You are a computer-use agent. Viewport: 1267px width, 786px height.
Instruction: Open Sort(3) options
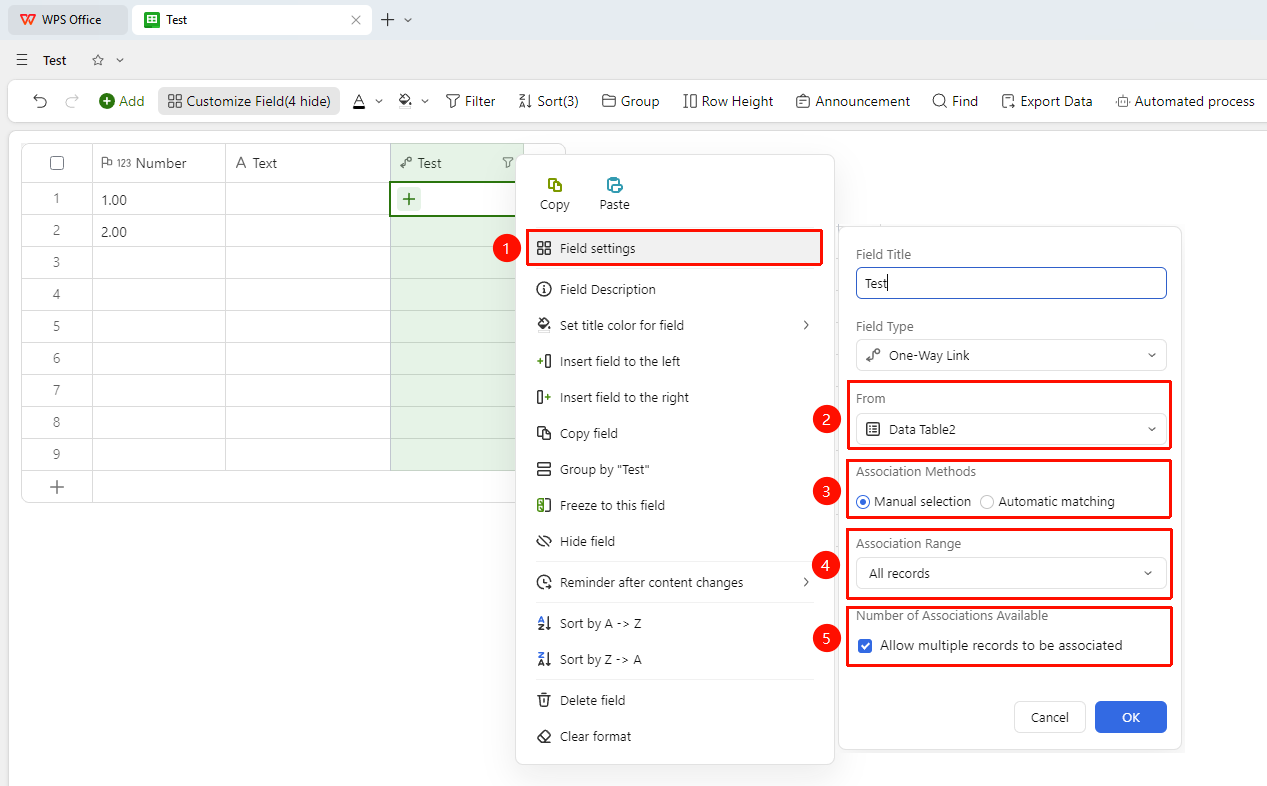(x=548, y=101)
